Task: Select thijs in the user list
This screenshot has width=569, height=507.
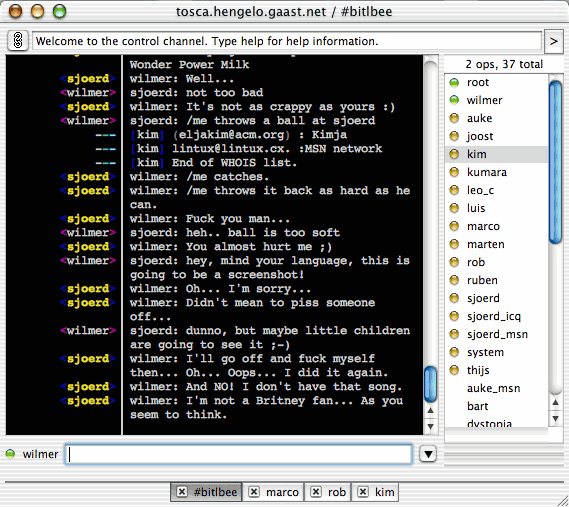Action: click(x=496, y=370)
